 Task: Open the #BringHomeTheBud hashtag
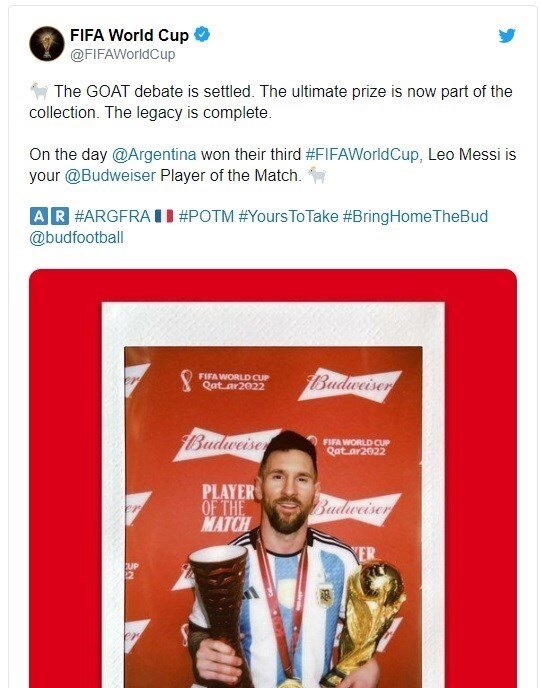point(415,216)
